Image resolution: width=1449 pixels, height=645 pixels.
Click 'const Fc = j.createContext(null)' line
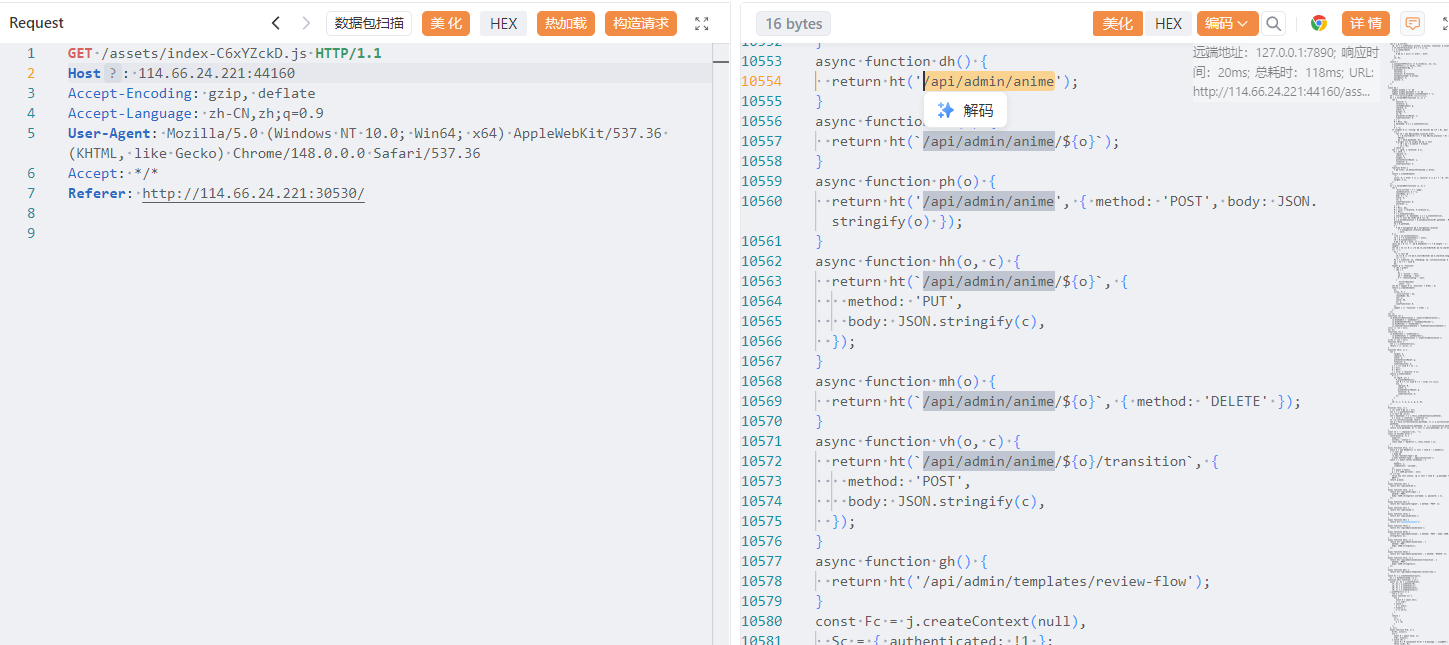951,621
